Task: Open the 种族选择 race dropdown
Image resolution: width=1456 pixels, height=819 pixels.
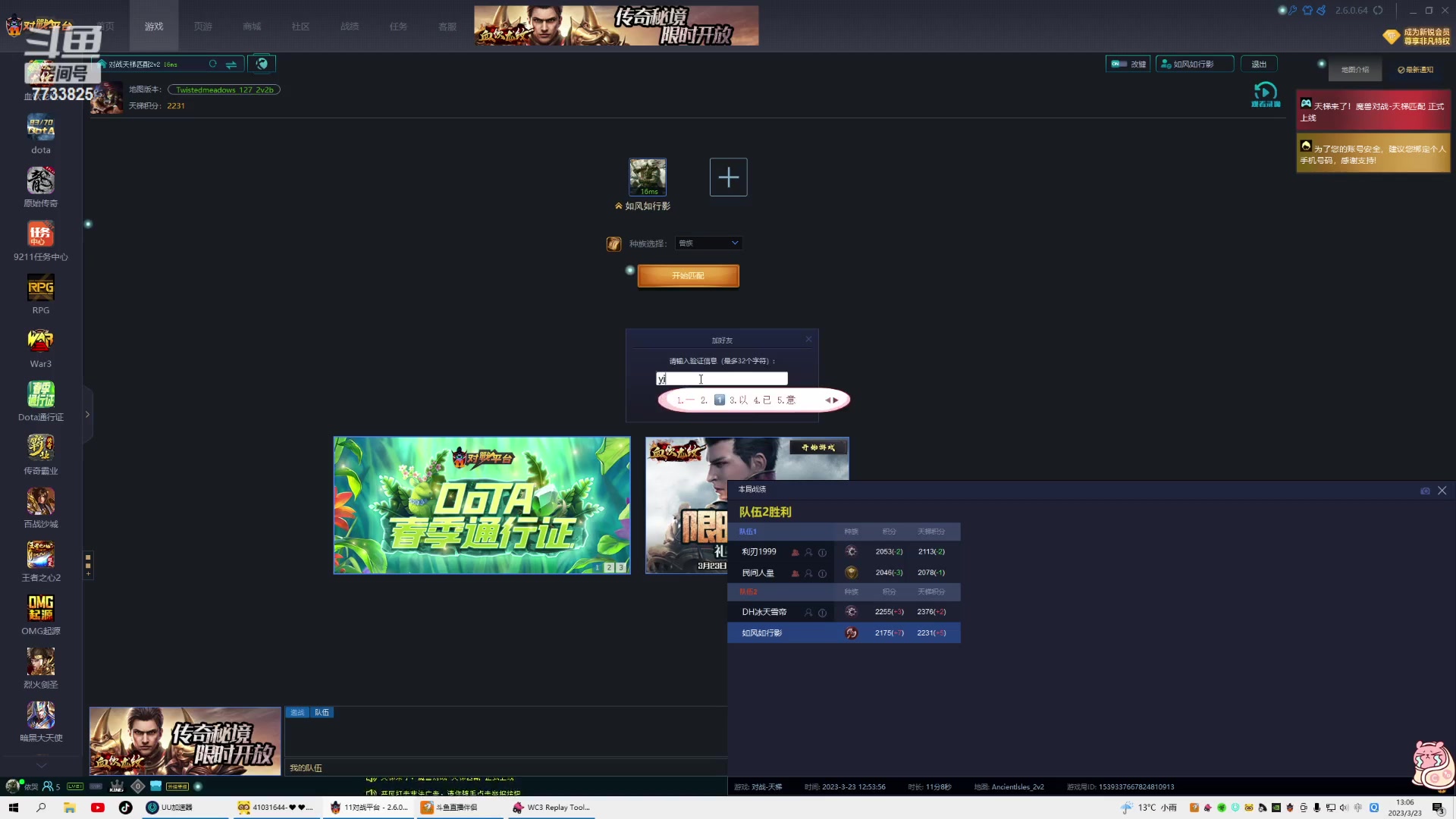Action: coord(708,243)
